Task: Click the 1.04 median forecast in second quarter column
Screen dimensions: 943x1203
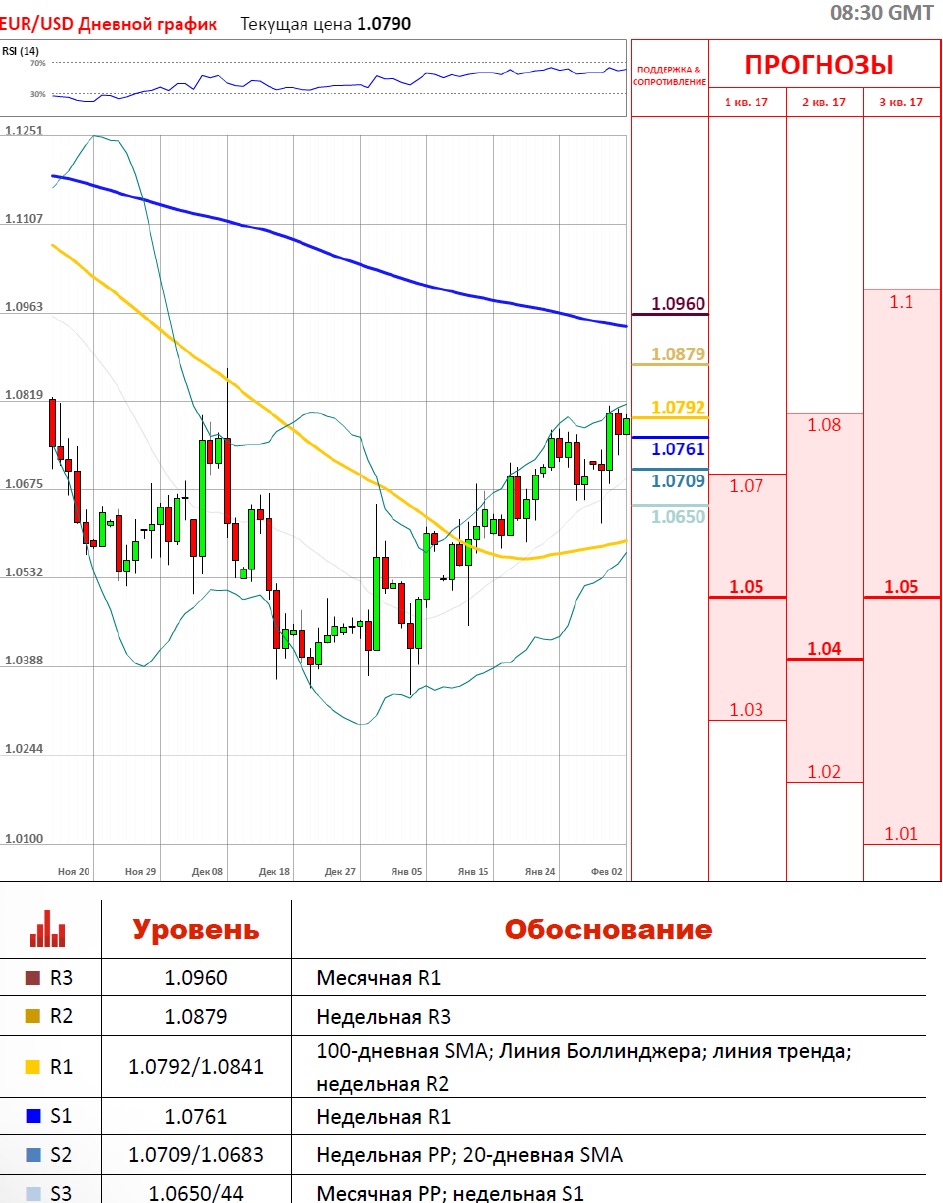Action: click(824, 649)
